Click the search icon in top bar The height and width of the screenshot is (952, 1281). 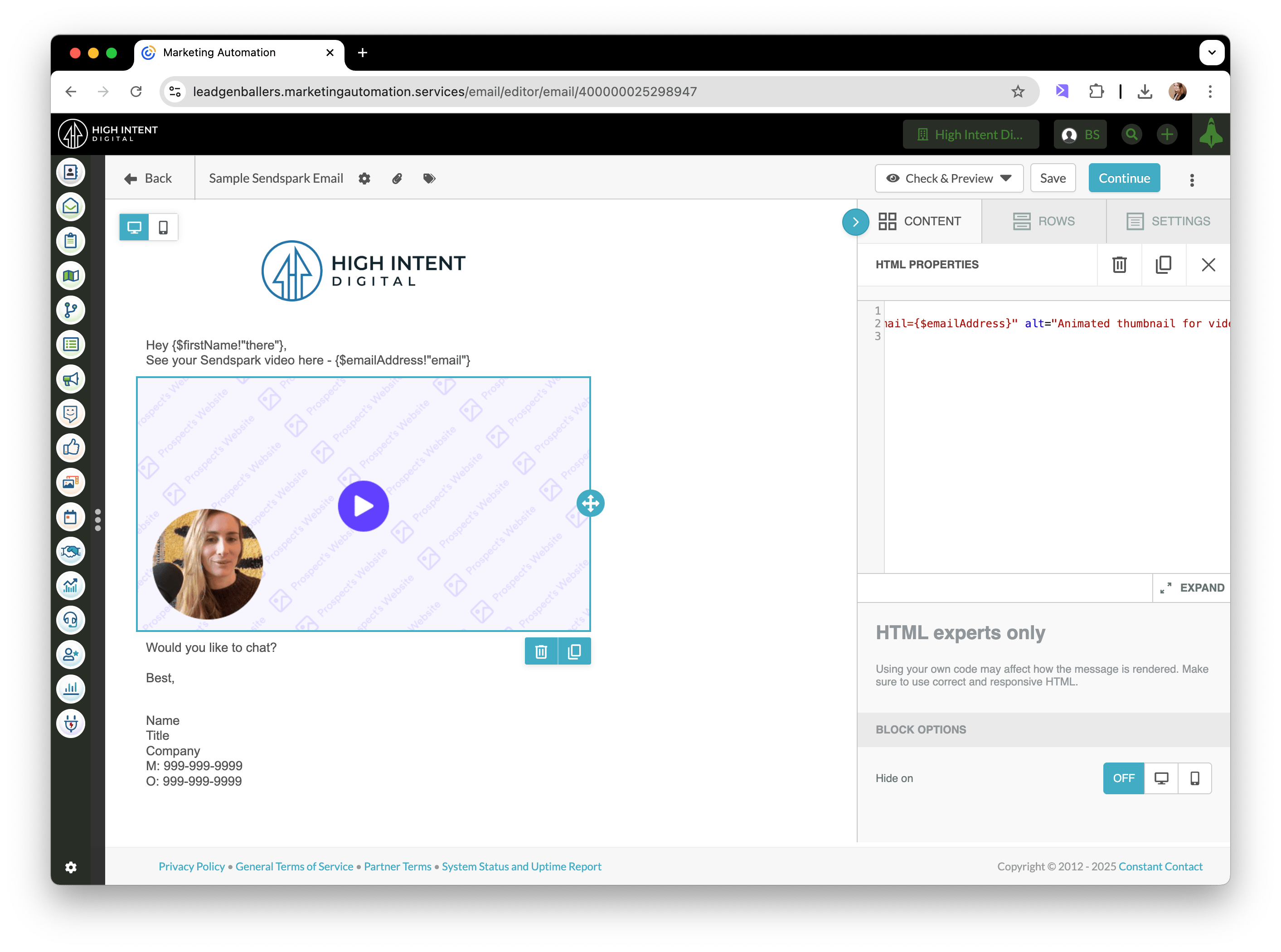pos(1132,134)
